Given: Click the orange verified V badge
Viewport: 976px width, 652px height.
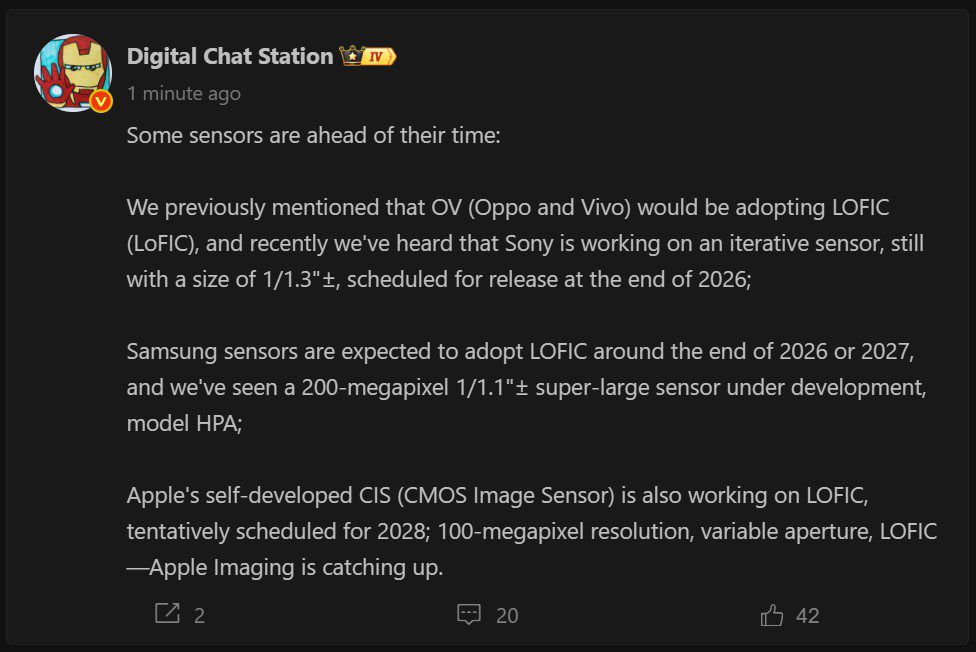Looking at the screenshot, I should click(101, 100).
